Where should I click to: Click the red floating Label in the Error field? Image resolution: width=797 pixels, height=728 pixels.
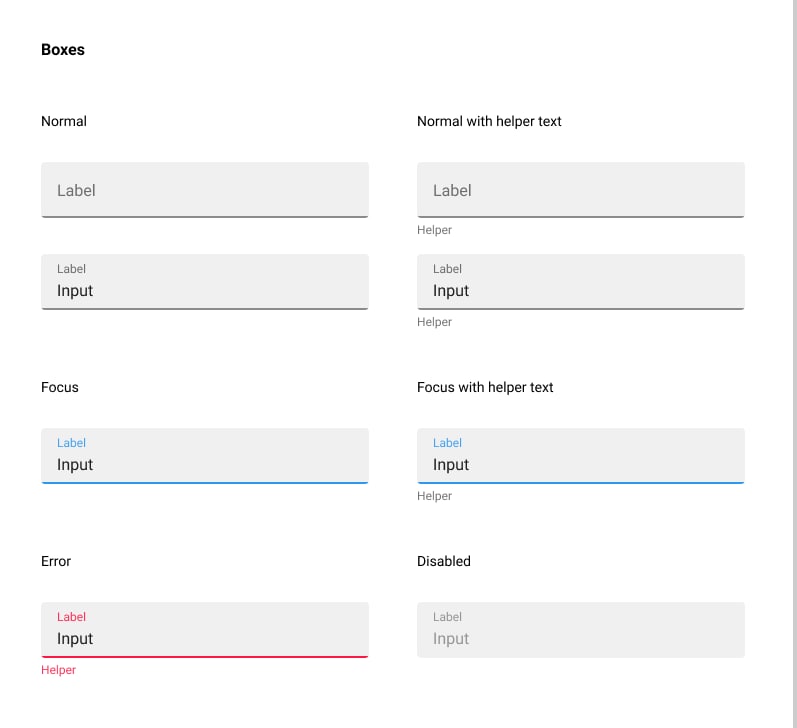(x=71, y=617)
